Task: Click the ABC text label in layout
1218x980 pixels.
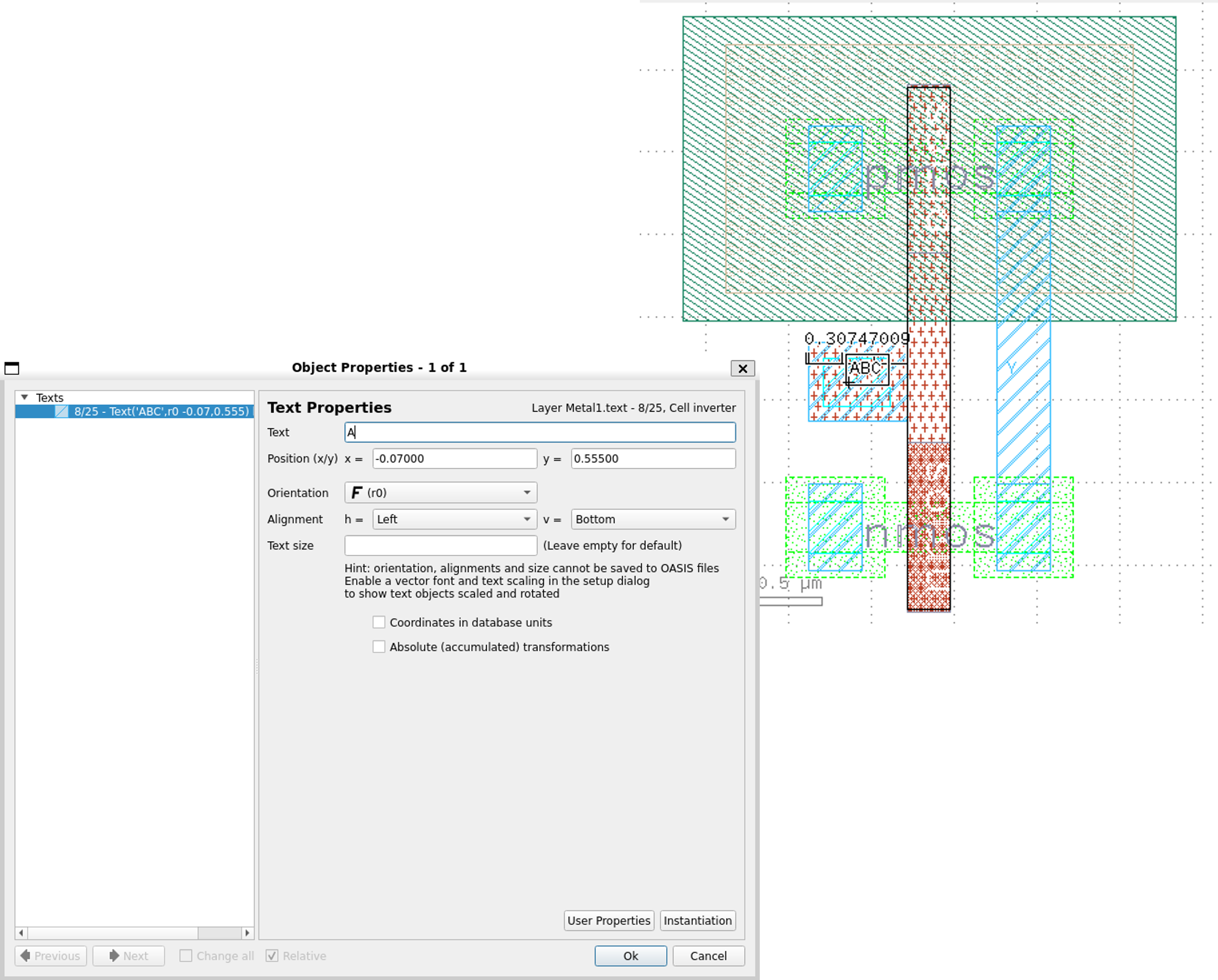Action: [x=866, y=368]
